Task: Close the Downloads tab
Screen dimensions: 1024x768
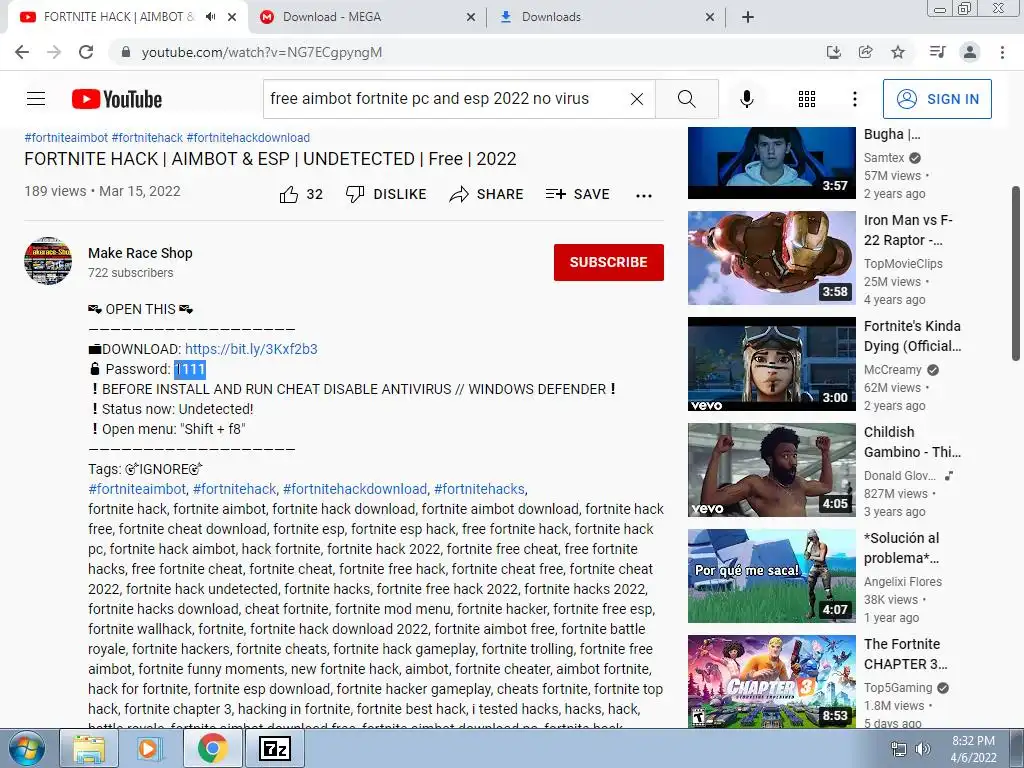Action: point(710,17)
